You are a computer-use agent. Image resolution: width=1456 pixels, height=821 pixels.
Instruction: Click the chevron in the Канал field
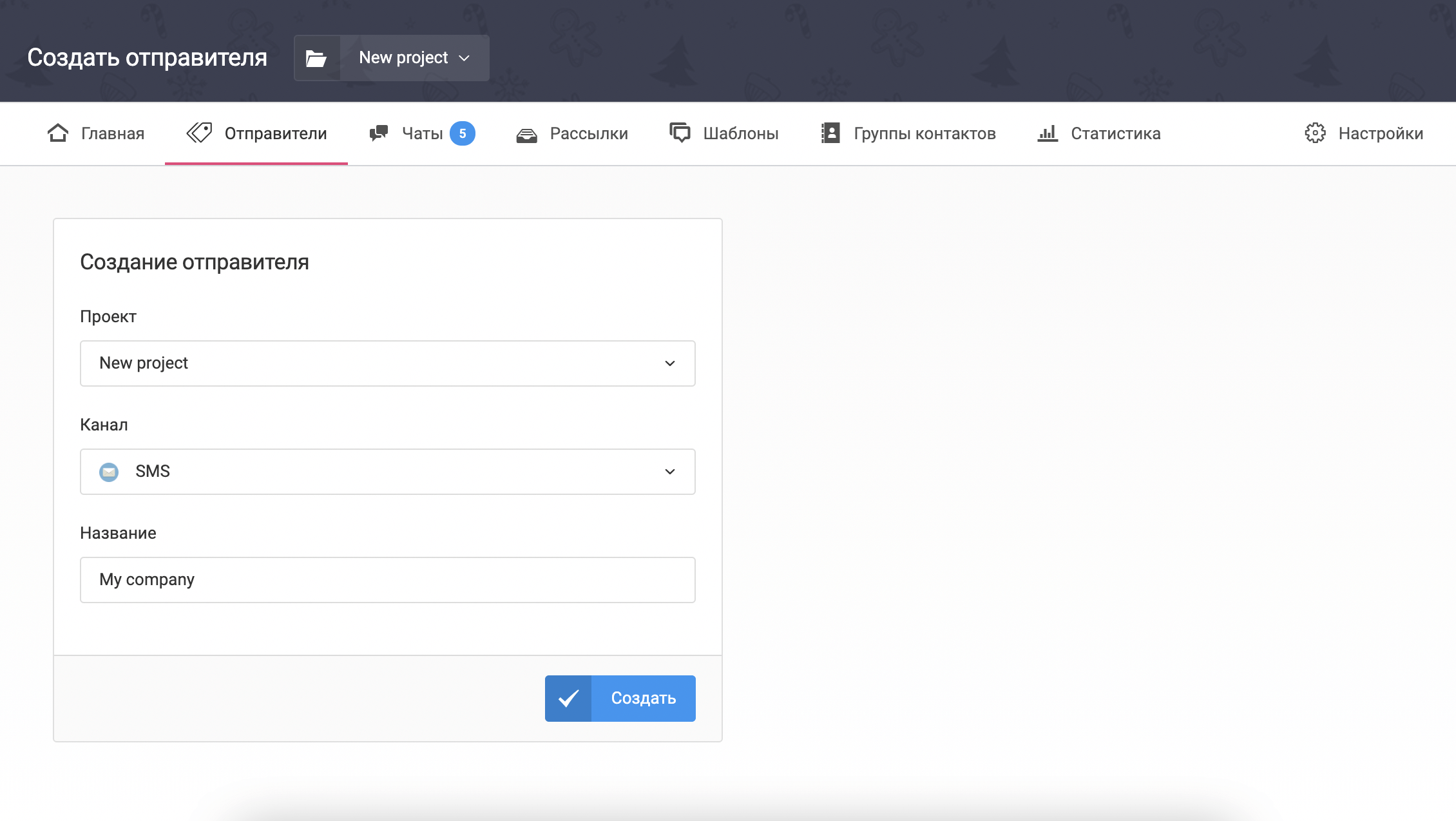(x=670, y=472)
